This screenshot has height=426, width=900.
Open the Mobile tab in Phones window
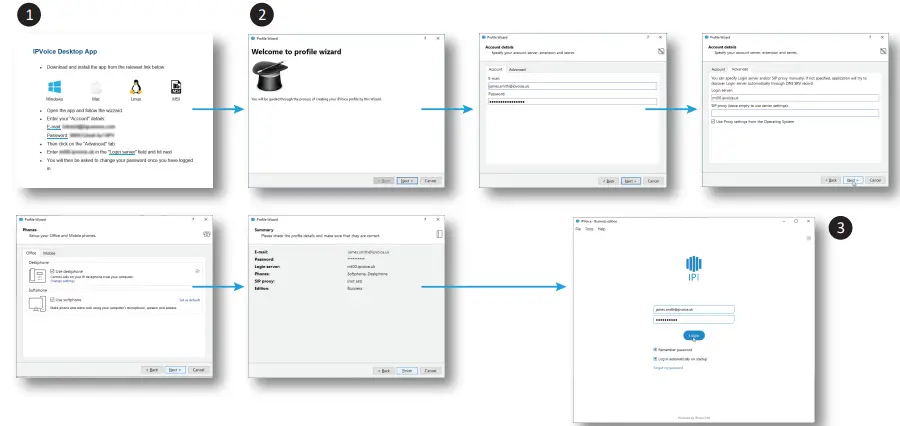pyautogui.click(x=49, y=253)
